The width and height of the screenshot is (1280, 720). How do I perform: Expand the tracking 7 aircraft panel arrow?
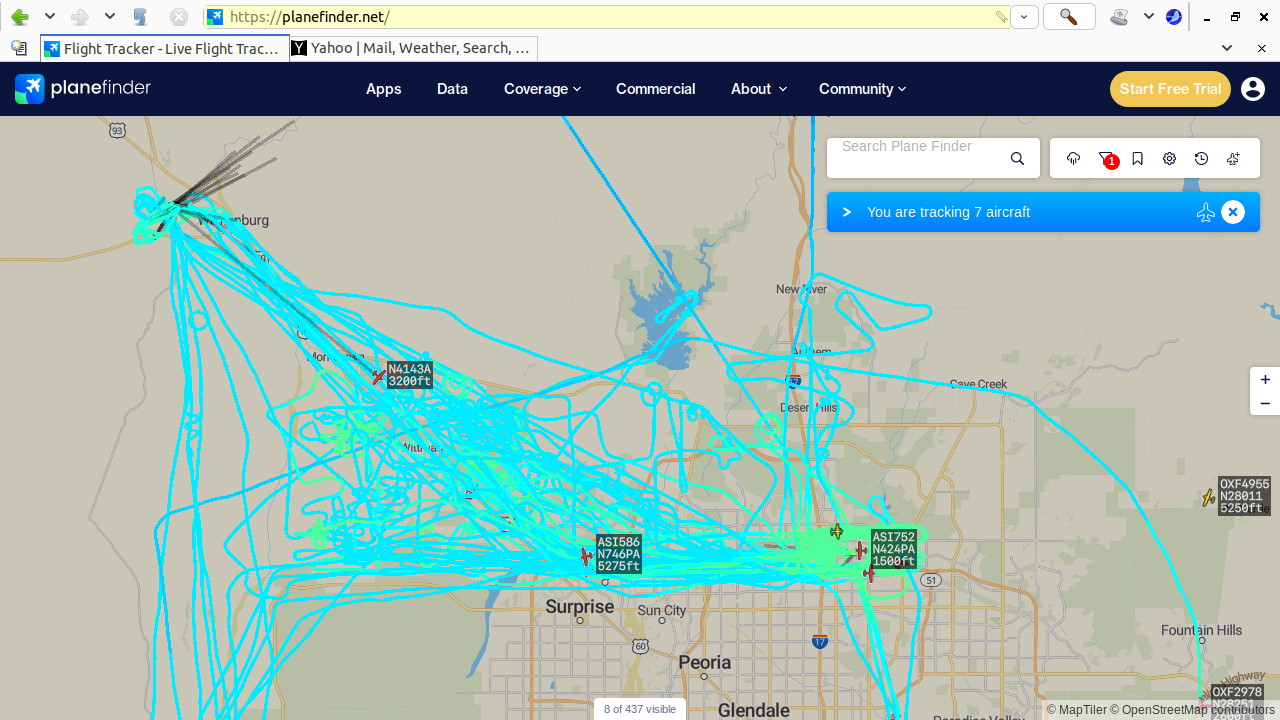[847, 212]
